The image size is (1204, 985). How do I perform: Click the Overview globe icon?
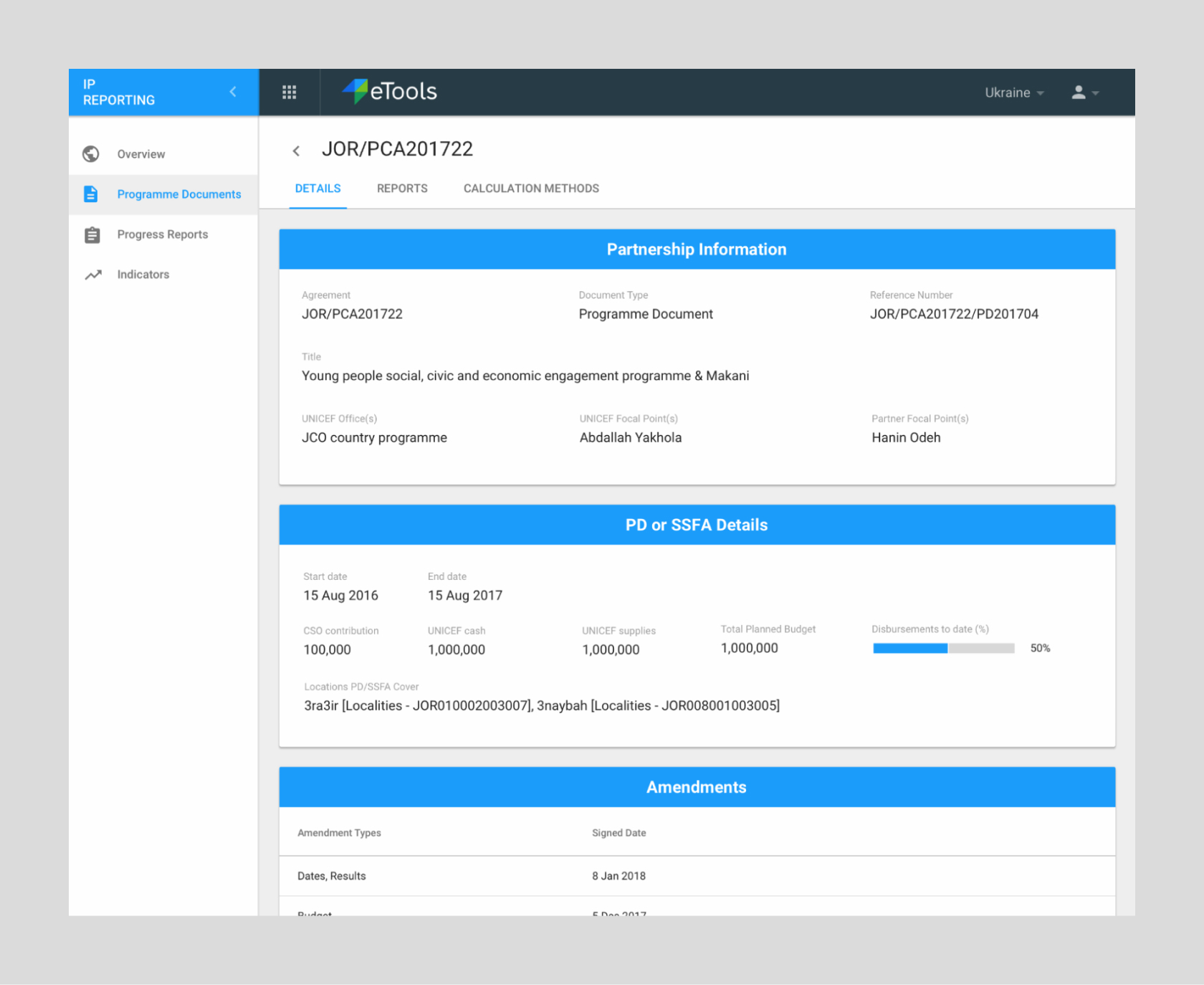[x=91, y=154]
